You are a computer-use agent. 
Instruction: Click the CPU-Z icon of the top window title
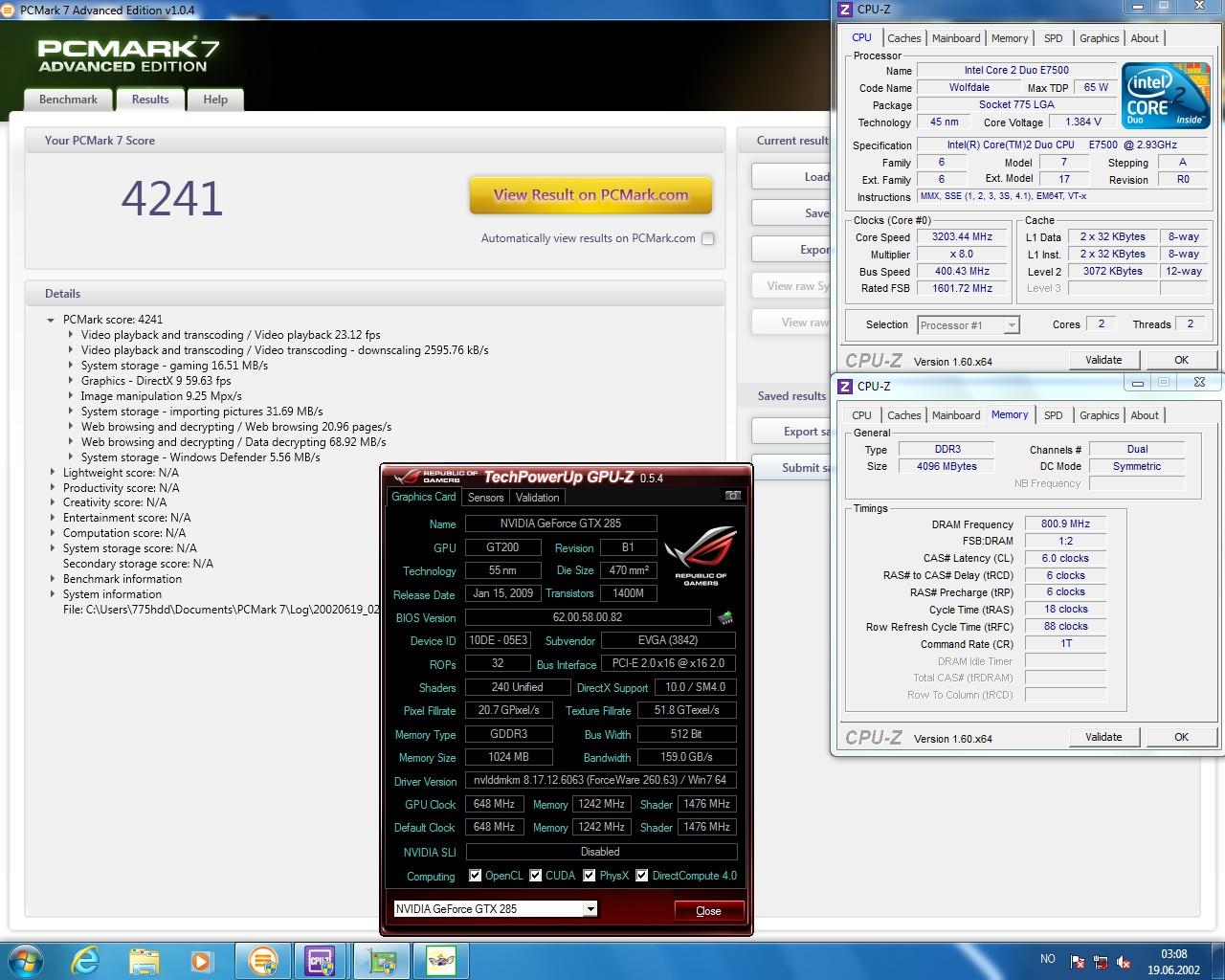tap(844, 10)
